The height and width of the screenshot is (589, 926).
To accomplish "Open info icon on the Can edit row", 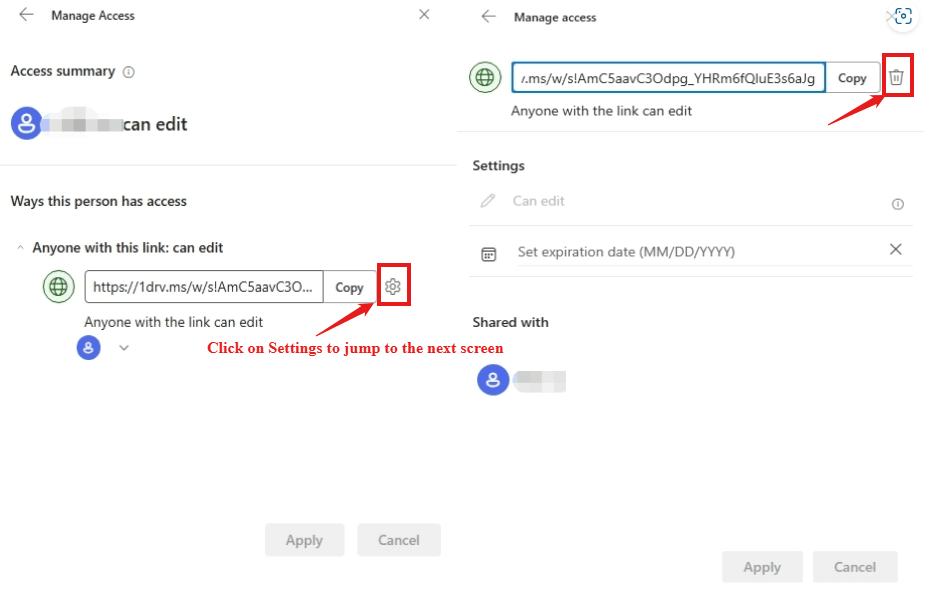I will 898,204.
